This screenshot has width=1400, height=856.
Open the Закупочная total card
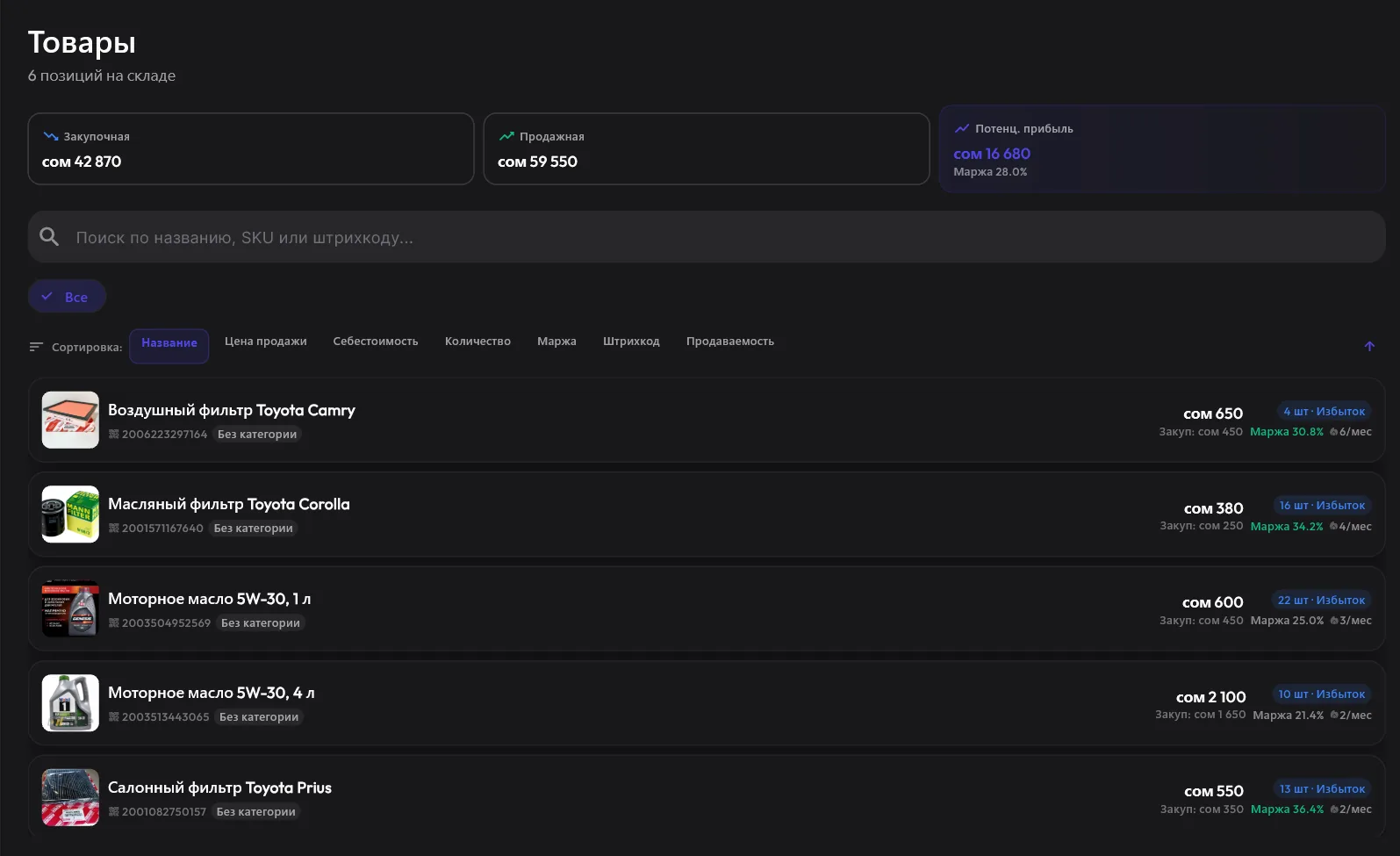[x=251, y=148]
